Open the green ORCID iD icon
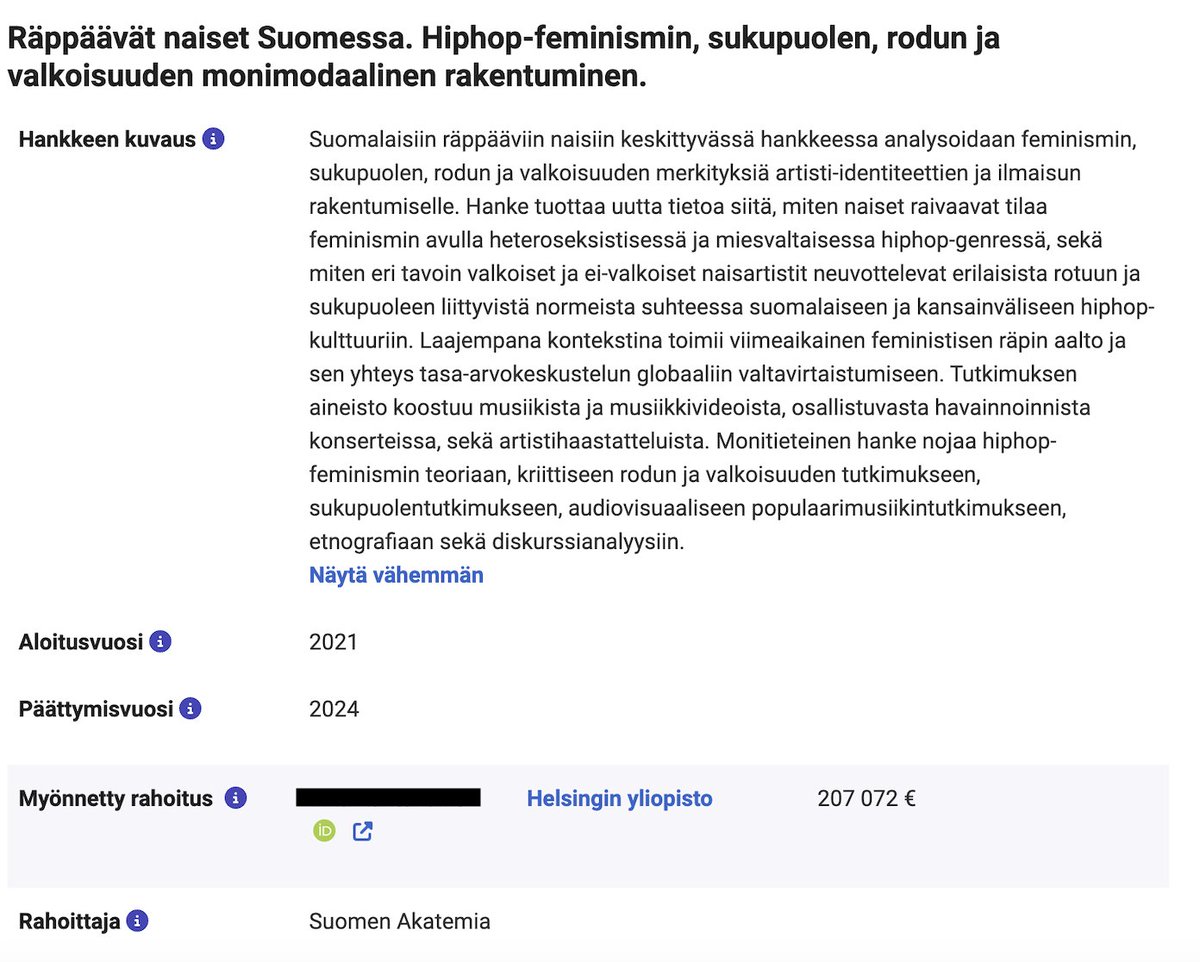 [x=324, y=830]
